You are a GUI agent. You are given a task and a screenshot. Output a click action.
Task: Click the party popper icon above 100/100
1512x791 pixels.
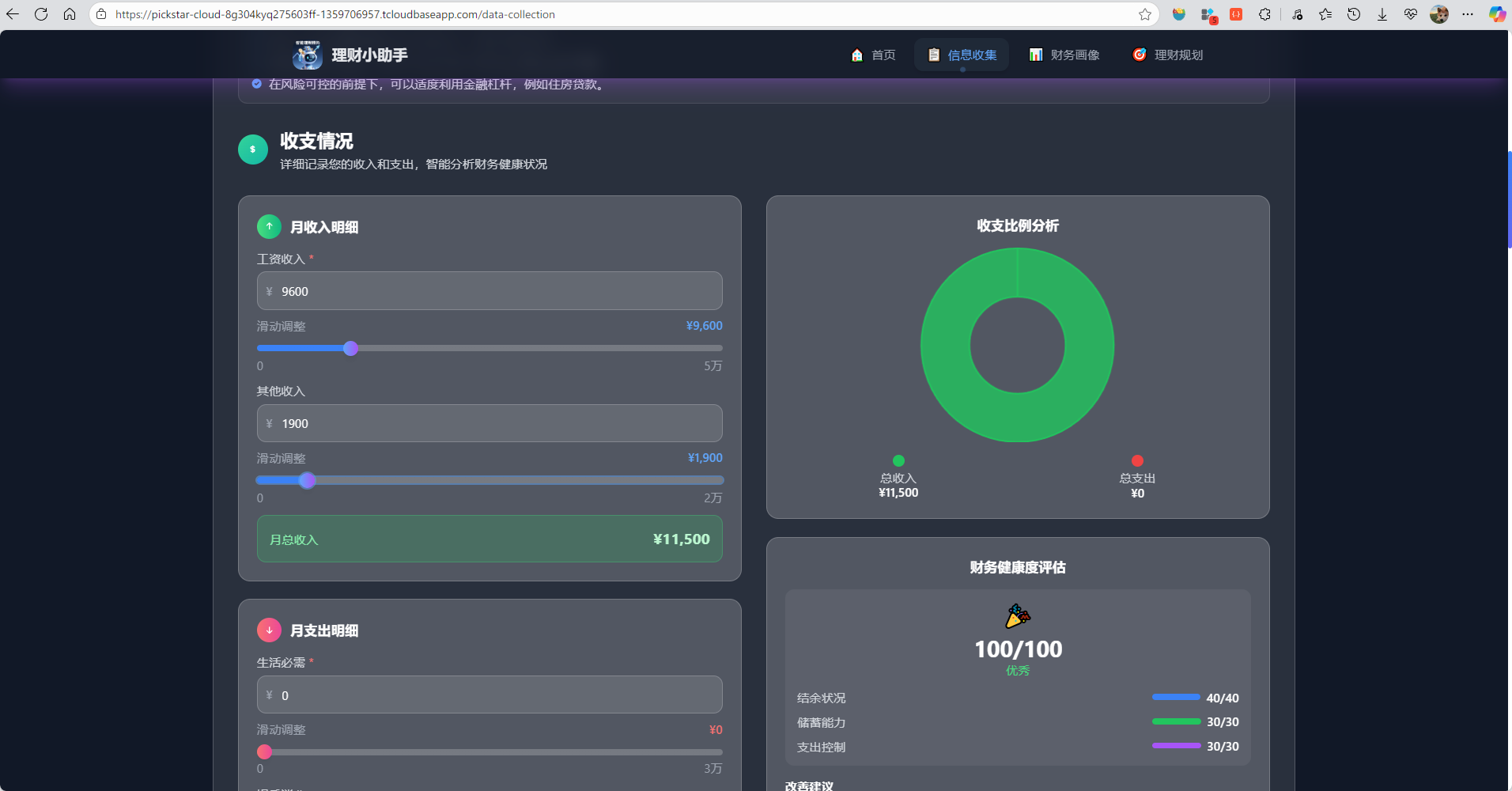point(1018,616)
